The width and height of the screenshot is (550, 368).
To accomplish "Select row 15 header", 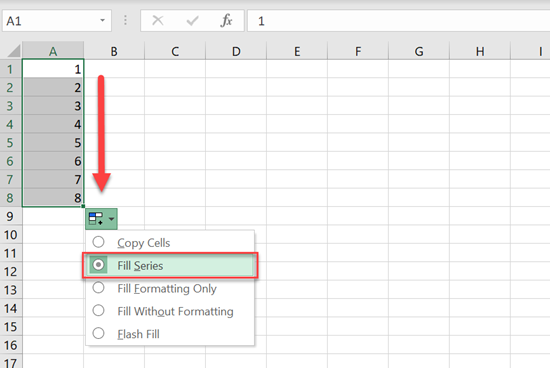I will coord(11,327).
